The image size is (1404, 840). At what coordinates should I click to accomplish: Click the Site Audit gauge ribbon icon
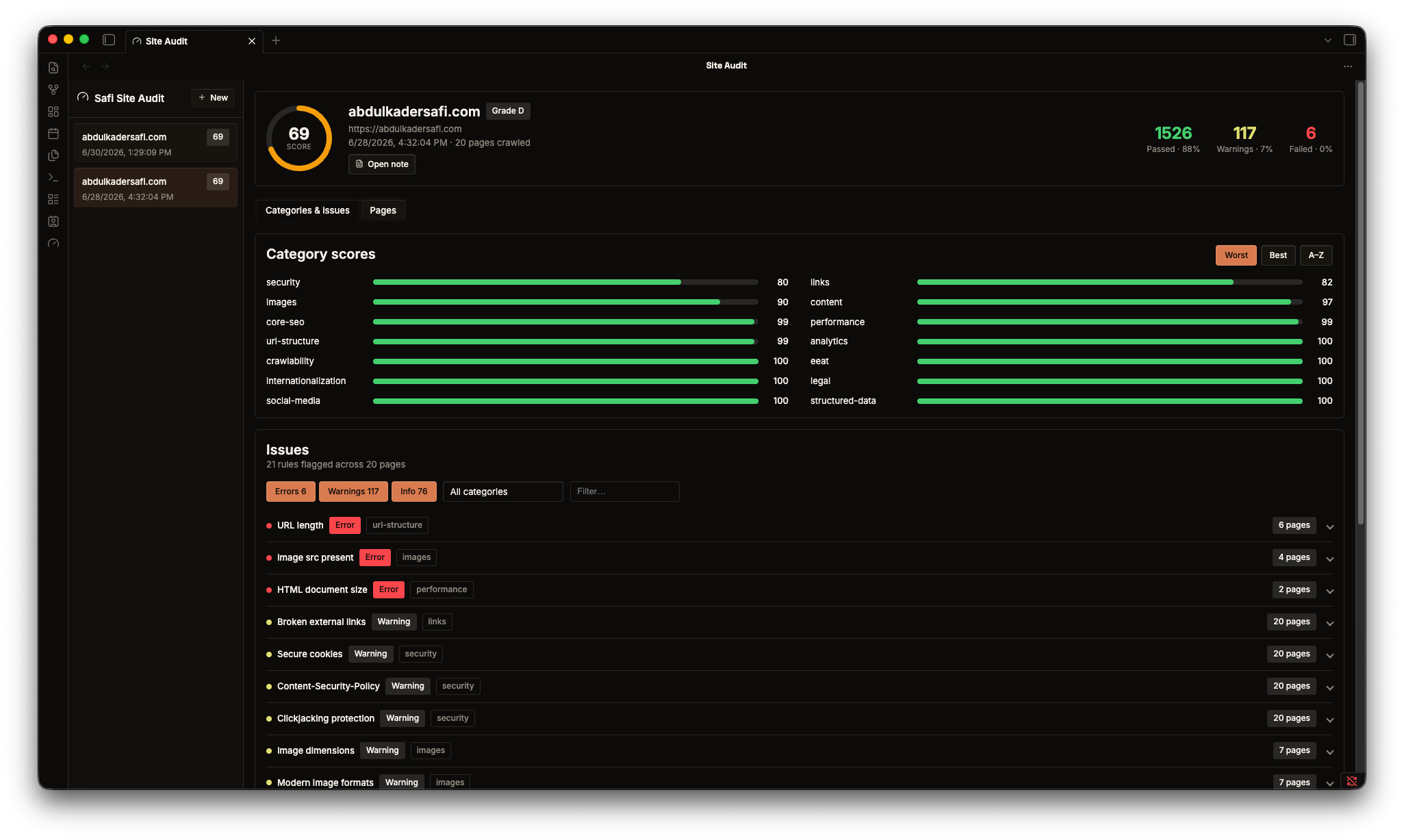pos(53,243)
